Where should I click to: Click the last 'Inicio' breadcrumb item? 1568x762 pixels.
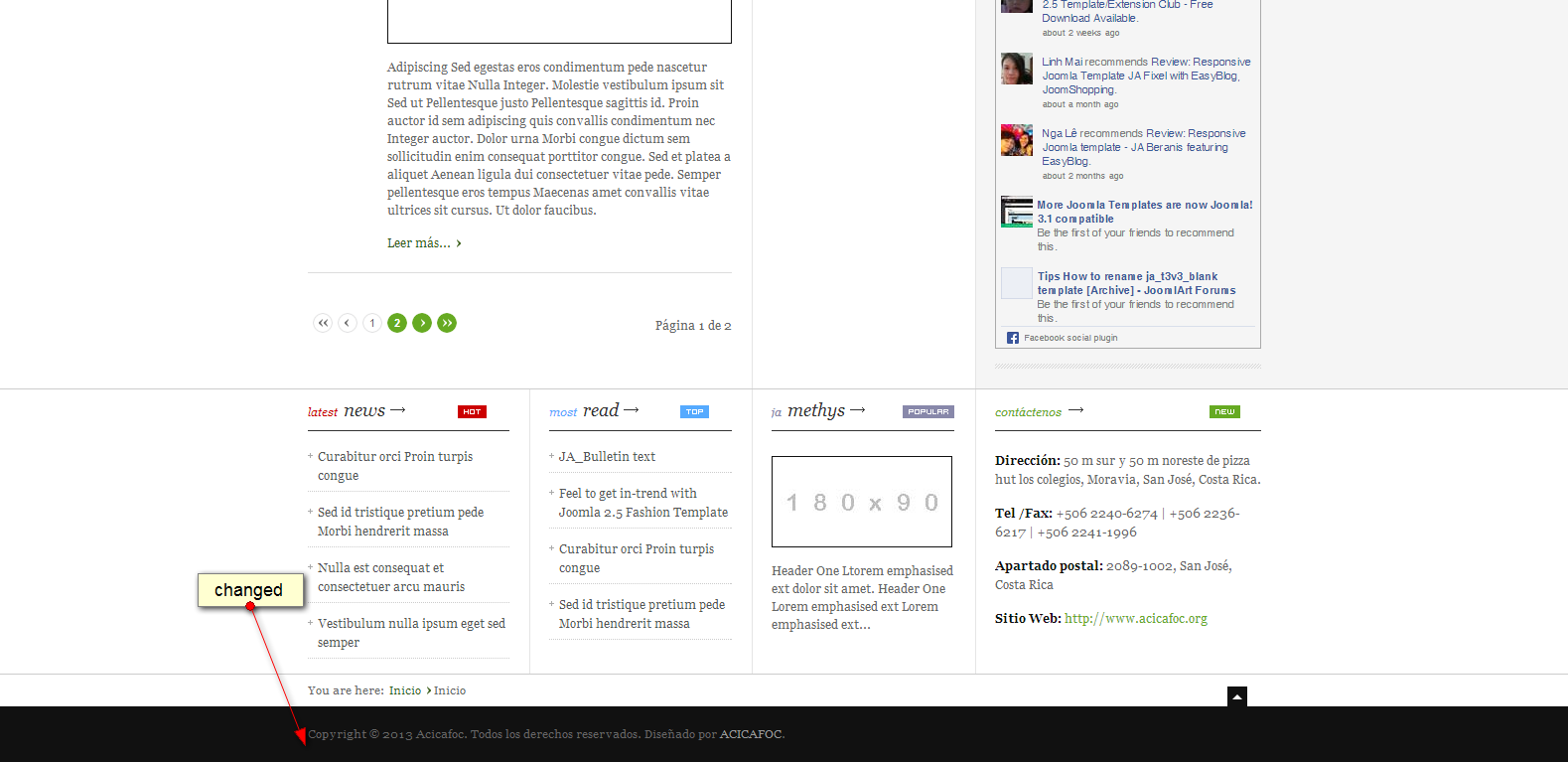click(x=450, y=690)
